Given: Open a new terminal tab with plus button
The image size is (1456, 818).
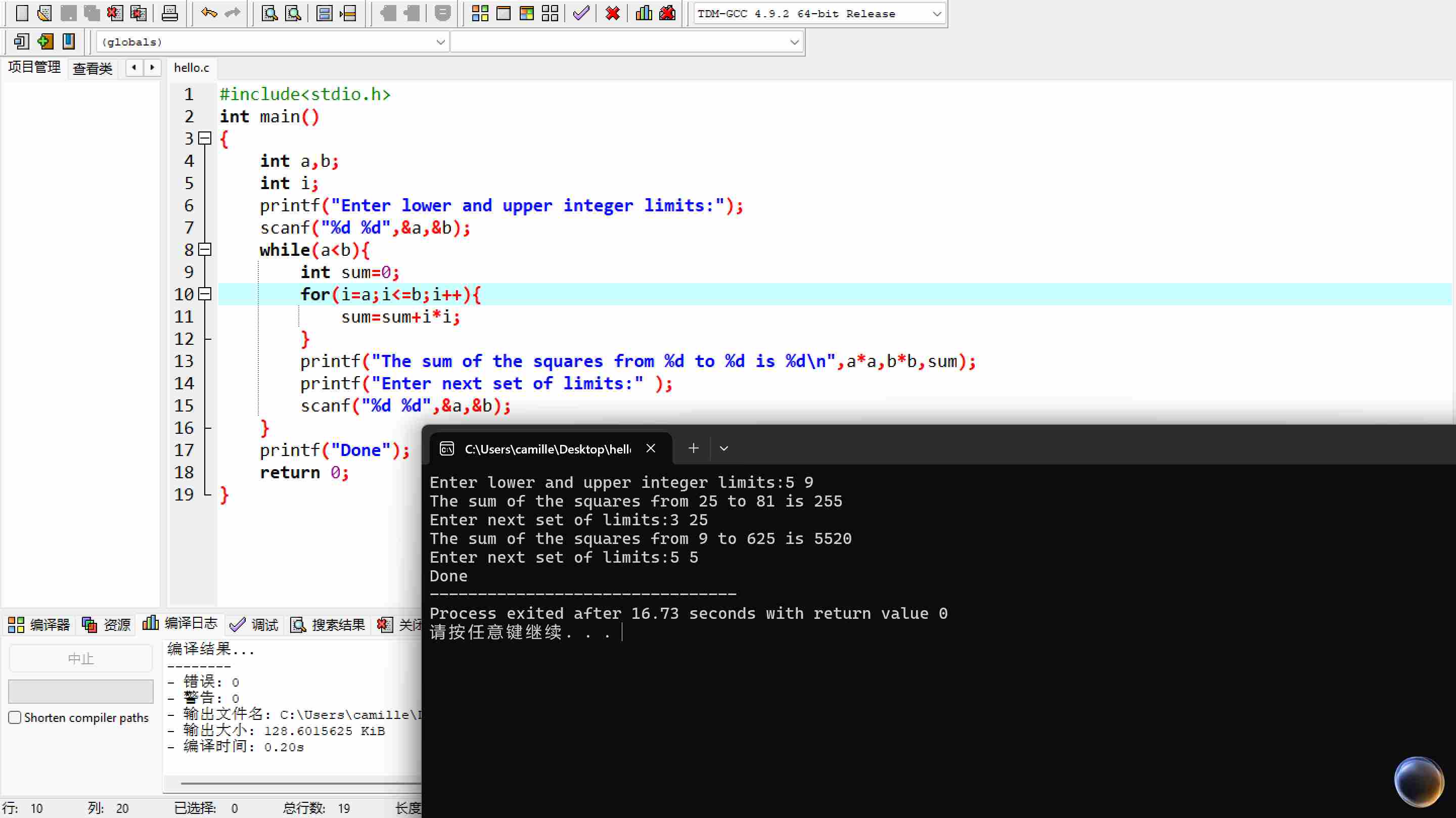Looking at the screenshot, I should coord(693,448).
